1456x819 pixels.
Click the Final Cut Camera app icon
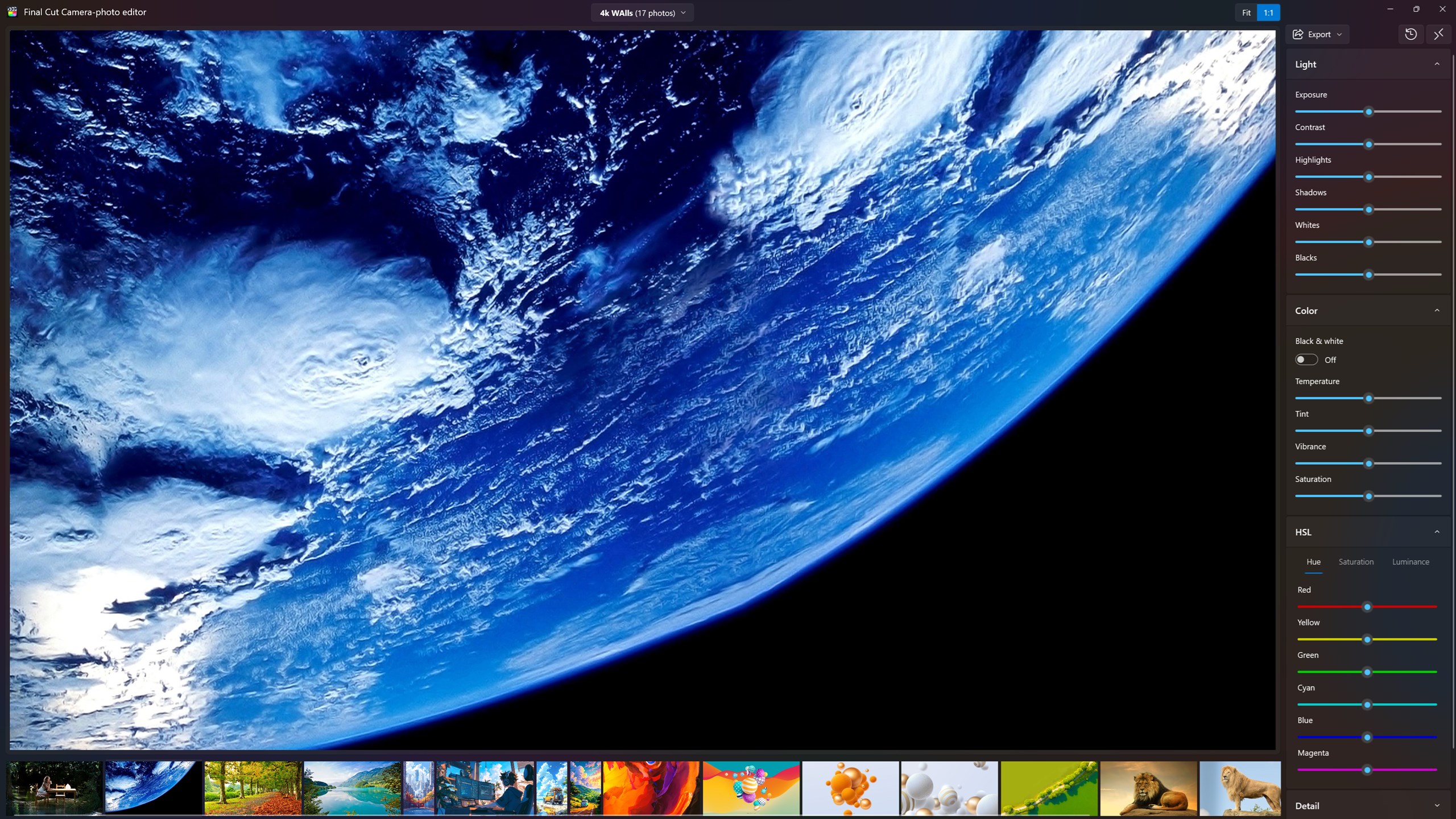click(x=11, y=11)
